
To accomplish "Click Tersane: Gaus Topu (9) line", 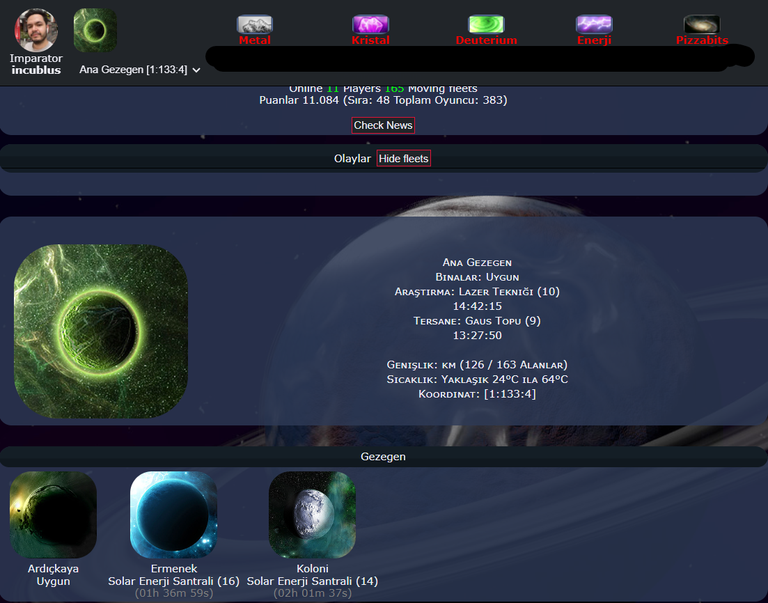I will [x=477, y=321].
